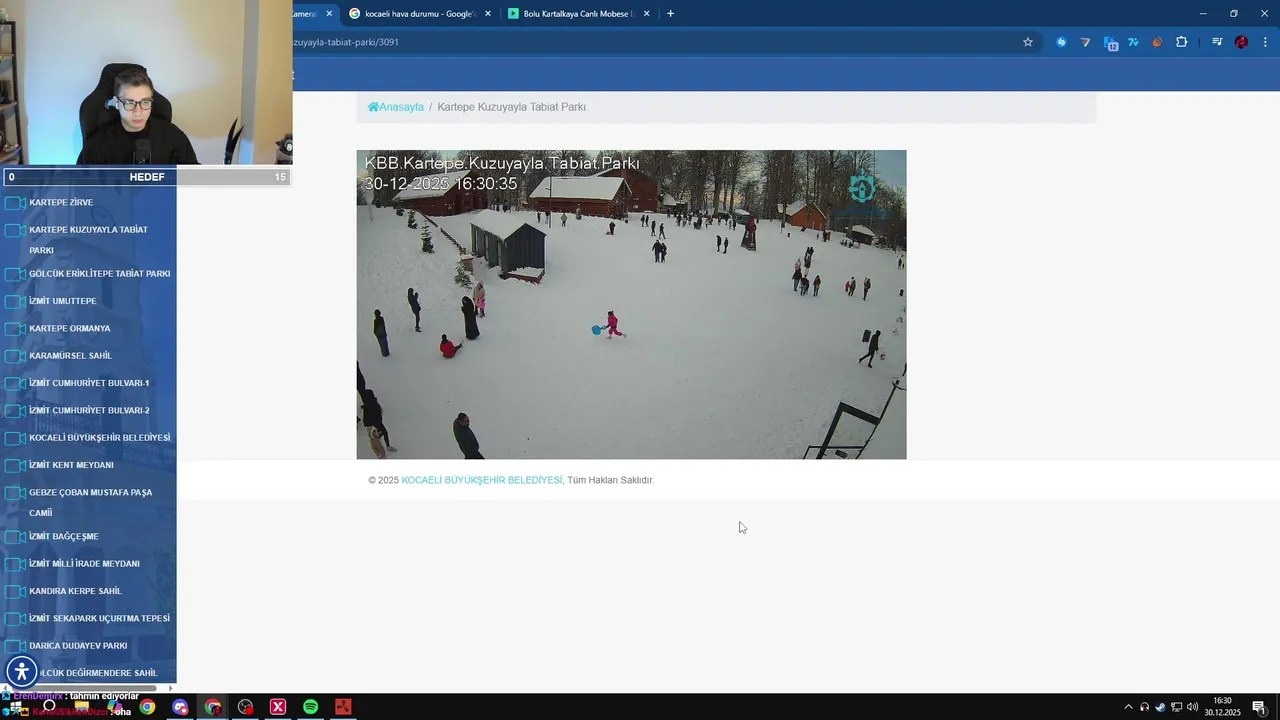Open the red fan-shaped taskbar app
1280x720 pixels.
pos(343,707)
